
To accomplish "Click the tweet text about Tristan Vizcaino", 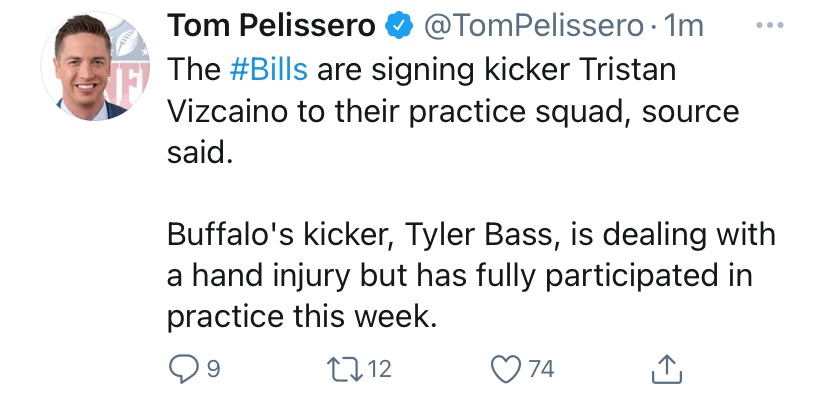I will tap(453, 111).
